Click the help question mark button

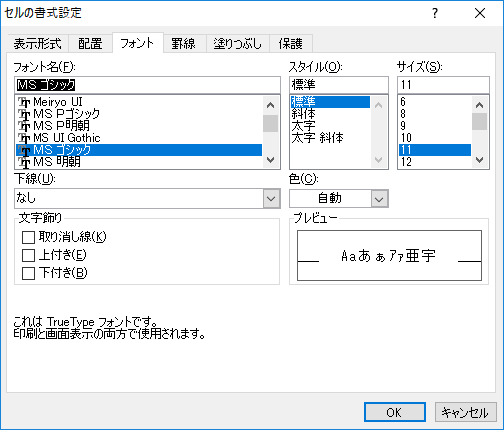coord(435,13)
